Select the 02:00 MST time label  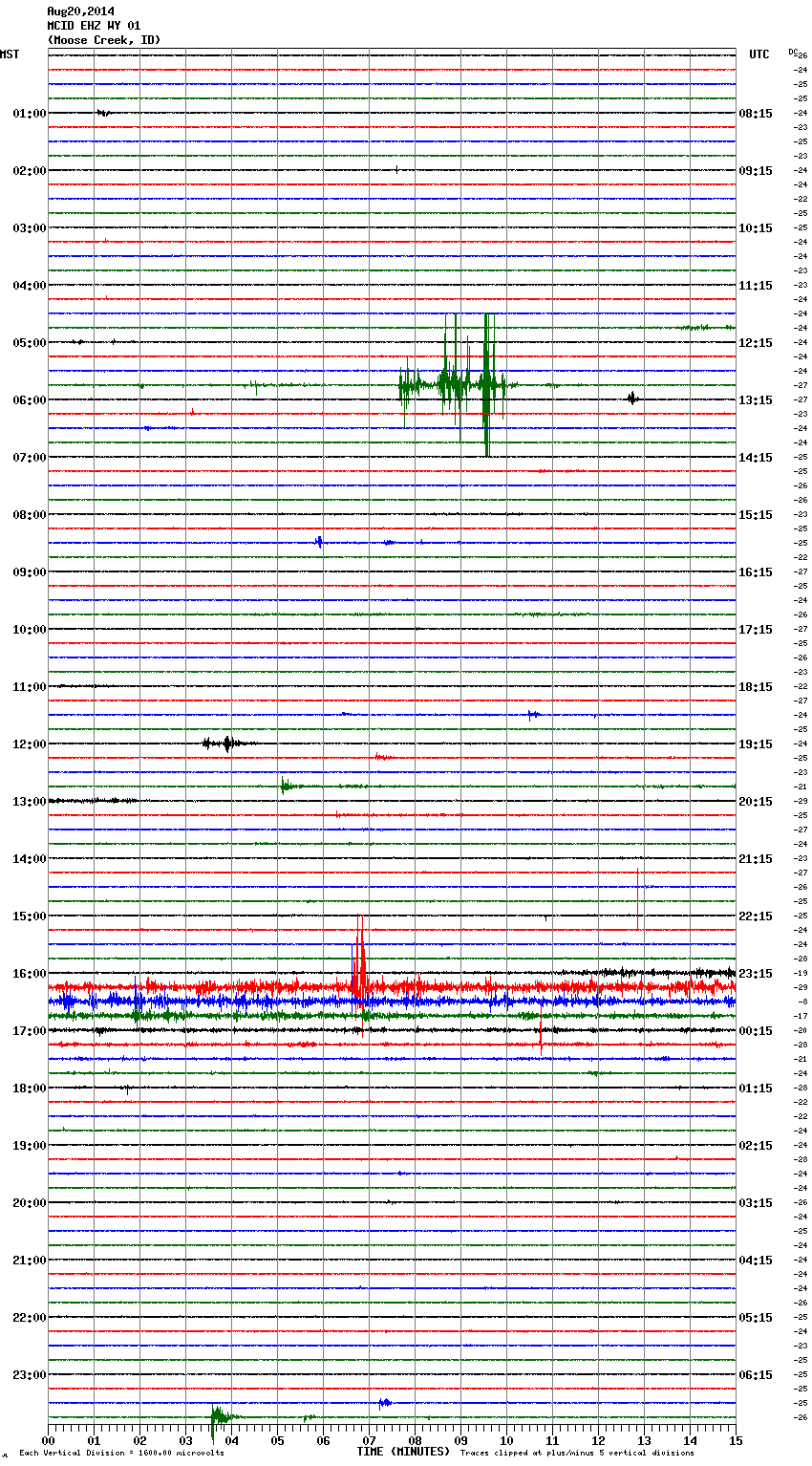pyautogui.click(x=30, y=171)
